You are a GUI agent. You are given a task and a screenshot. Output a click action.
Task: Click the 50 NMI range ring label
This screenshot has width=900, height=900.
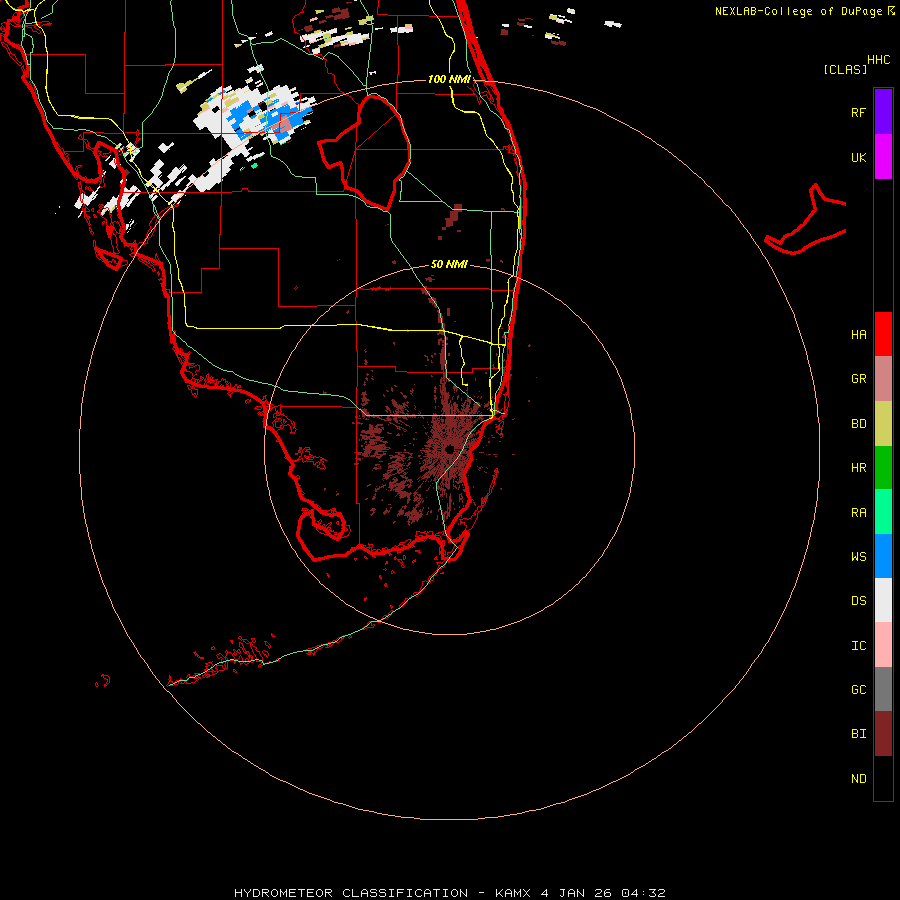449,264
